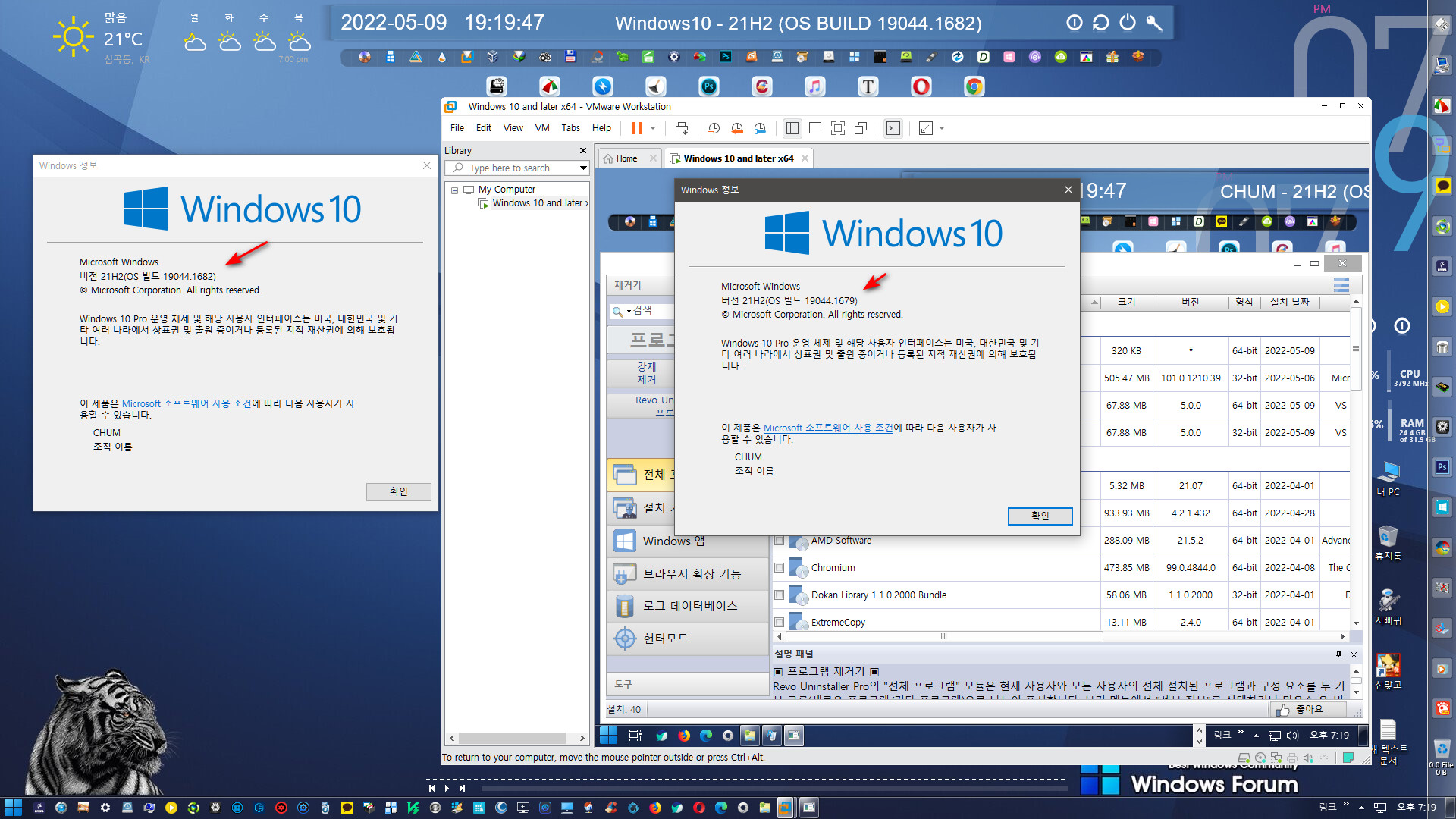Open the Edit menu in VMware
Viewport: 1456px width, 819px height.
coord(484,128)
